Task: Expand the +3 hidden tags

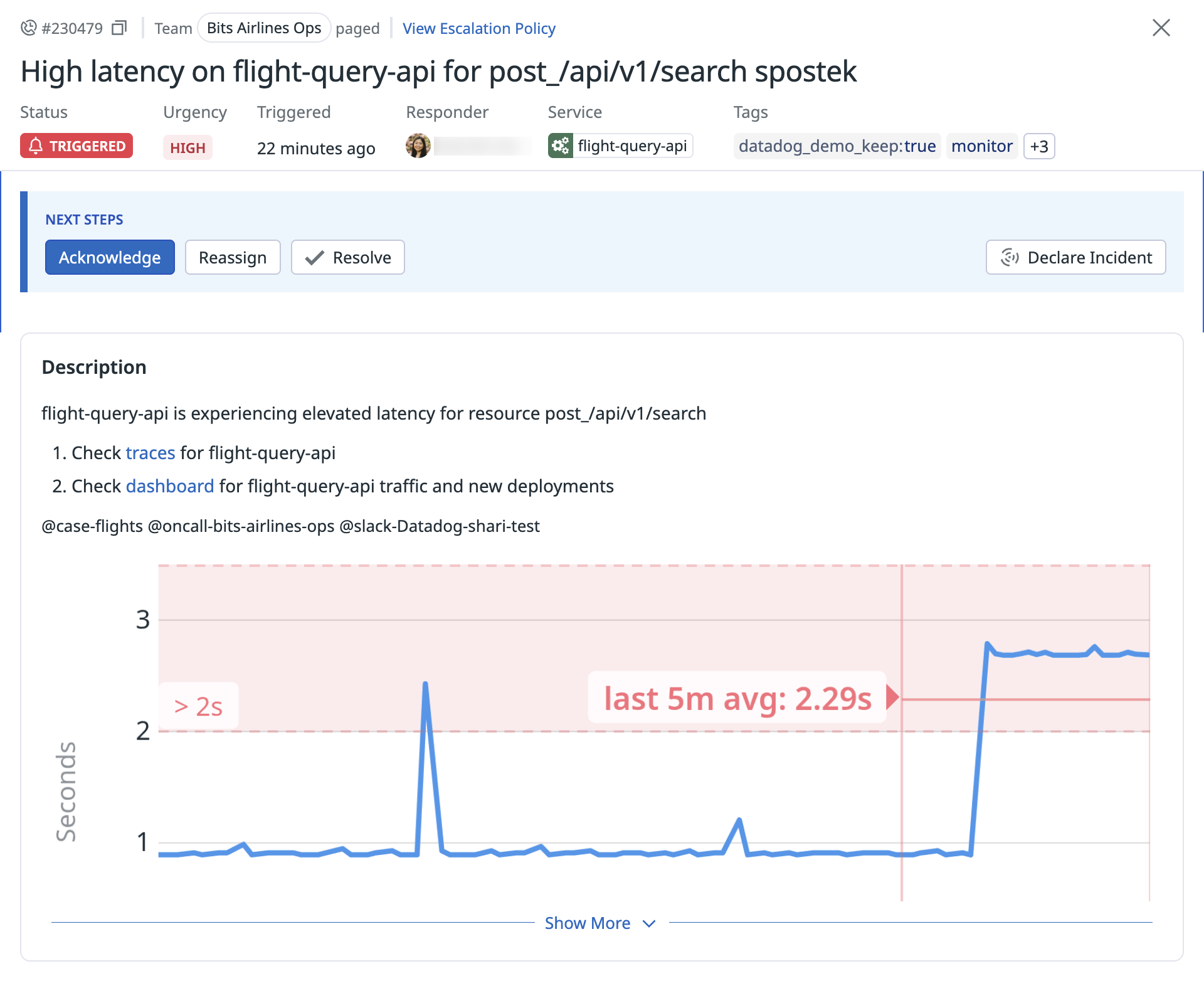Action: 1038,146
